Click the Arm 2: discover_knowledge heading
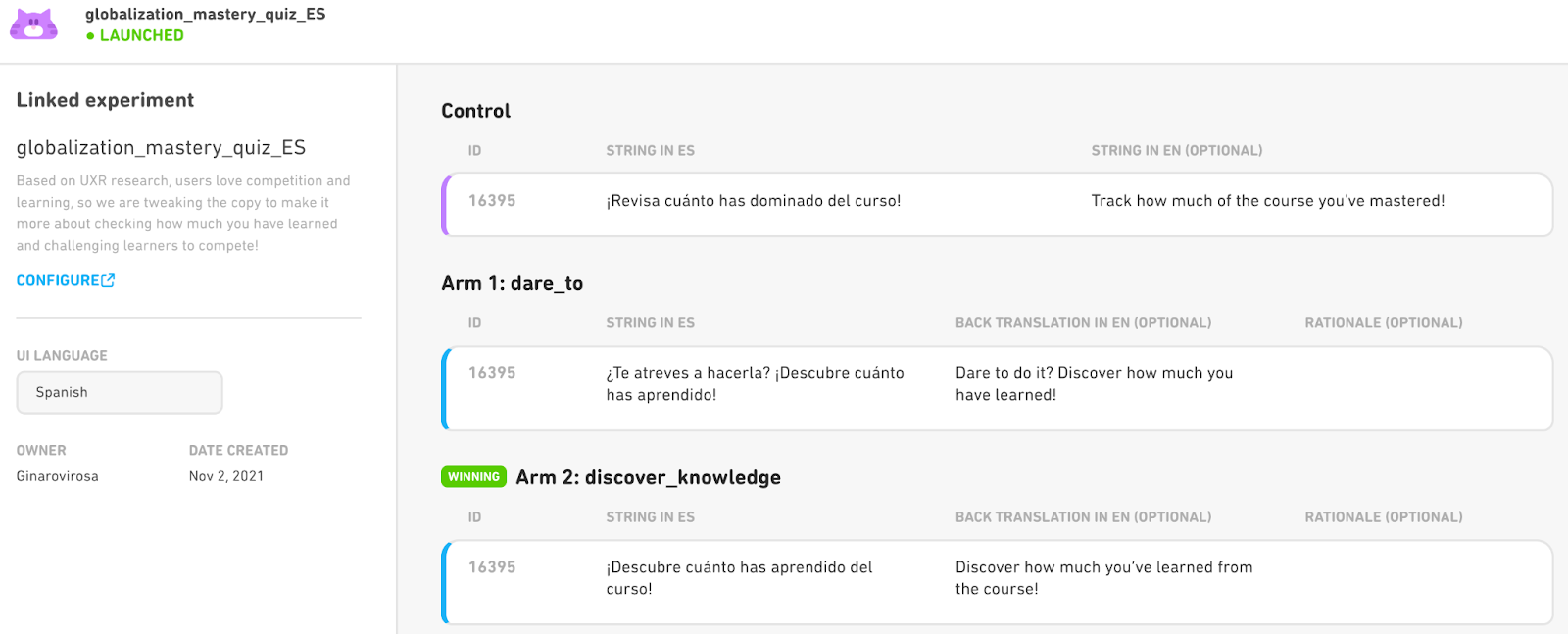The height and width of the screenshot is (634, 1568). coord(649,477)
